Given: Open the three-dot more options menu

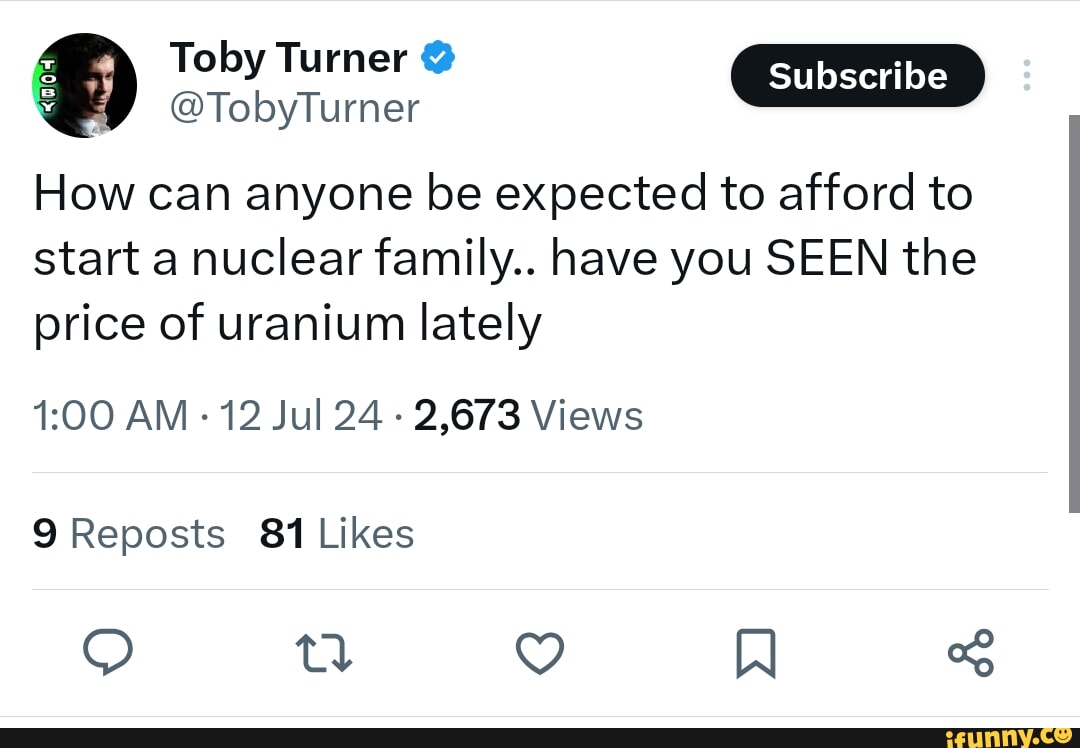Looking at the screenshot, I should coord(1027,76).
